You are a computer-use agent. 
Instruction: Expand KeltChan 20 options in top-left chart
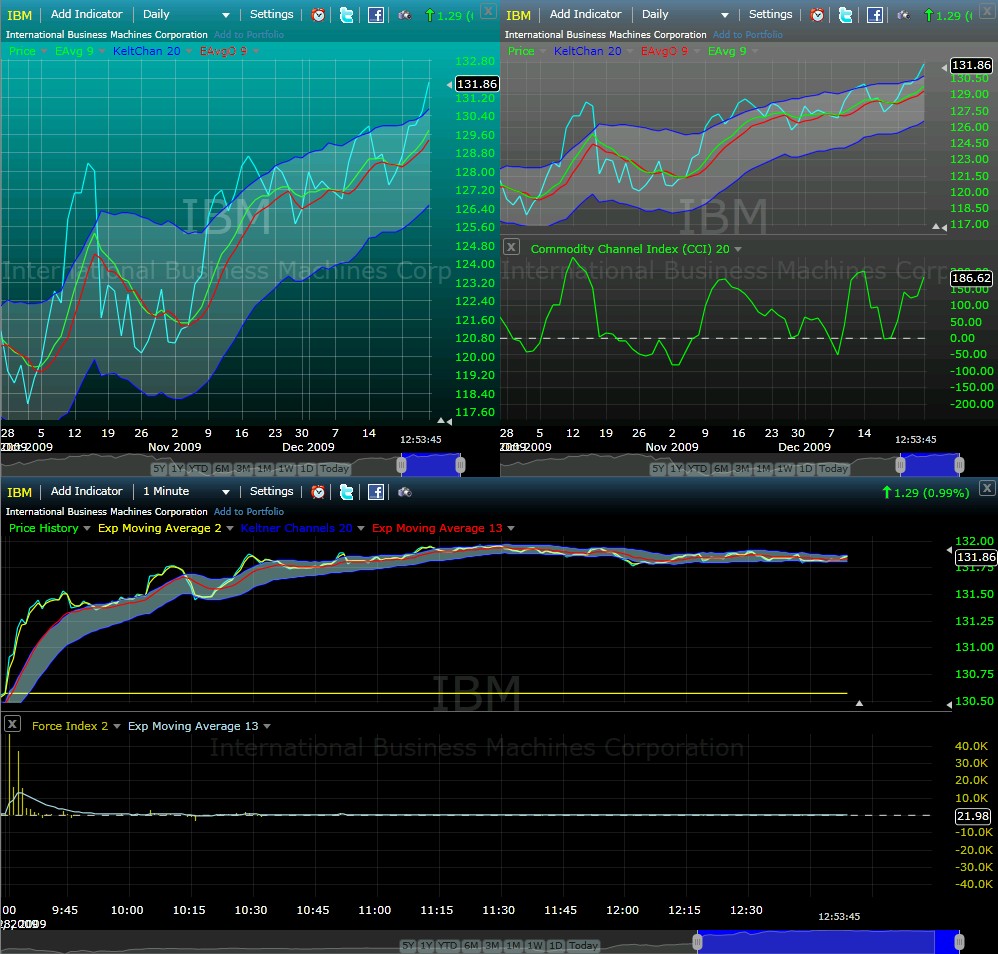(188, 51)
